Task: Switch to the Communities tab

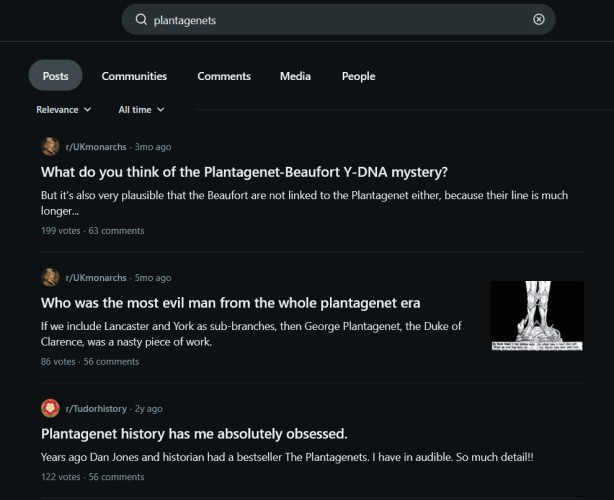Action: [x=134, y=76]
